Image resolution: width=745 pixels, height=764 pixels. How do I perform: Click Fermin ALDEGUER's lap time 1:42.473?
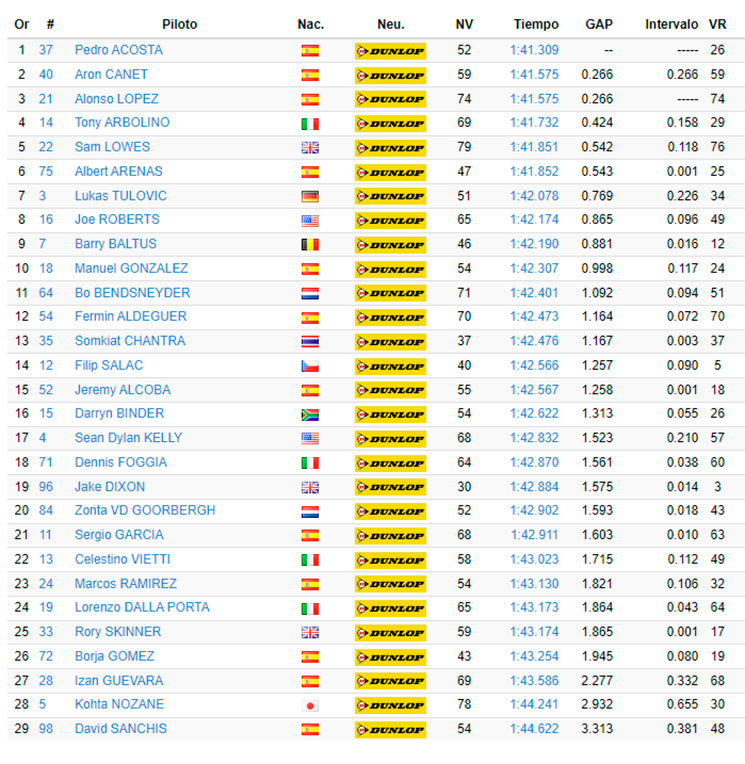pos(534,316)
